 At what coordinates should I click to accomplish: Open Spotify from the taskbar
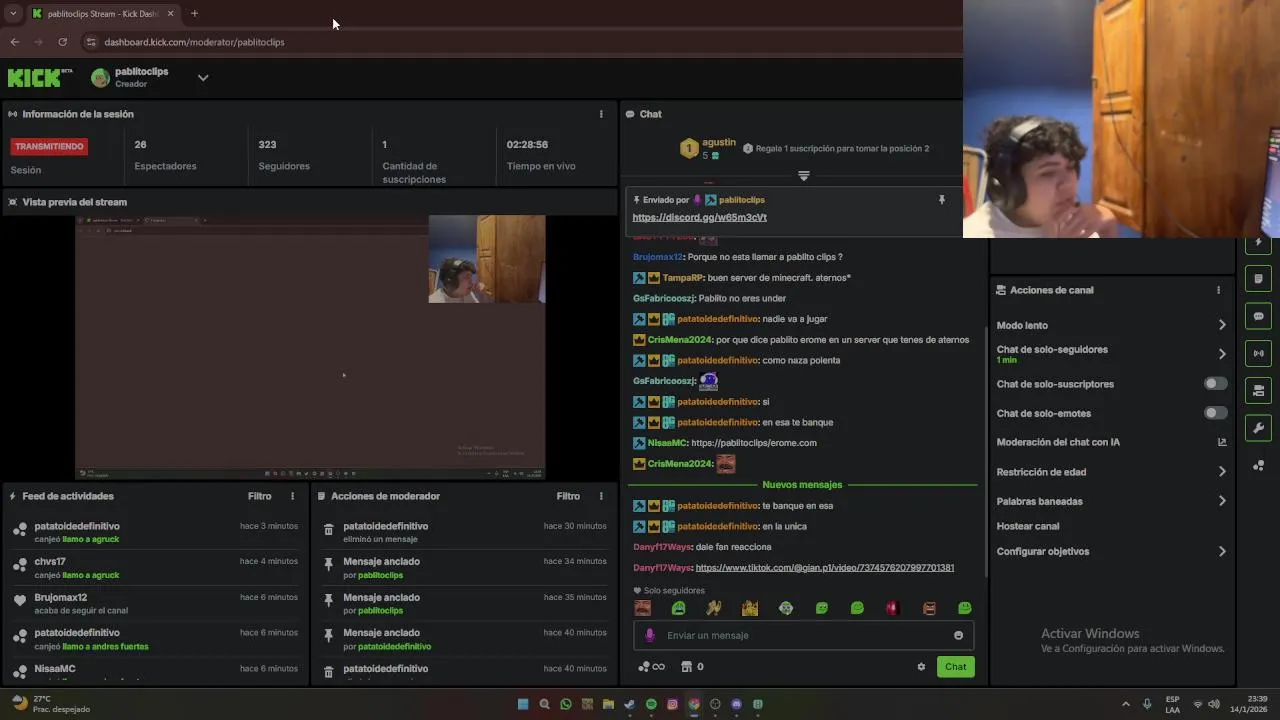pos(651,704)
